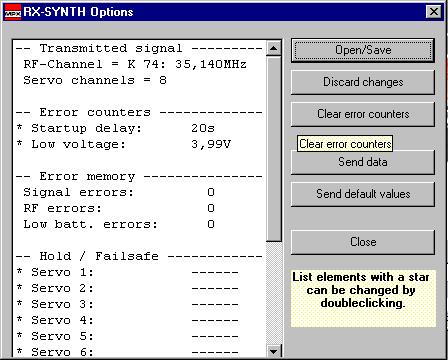Click the list scrollbar down arrow
Viewport: 448px width, 360px height.
274,351
